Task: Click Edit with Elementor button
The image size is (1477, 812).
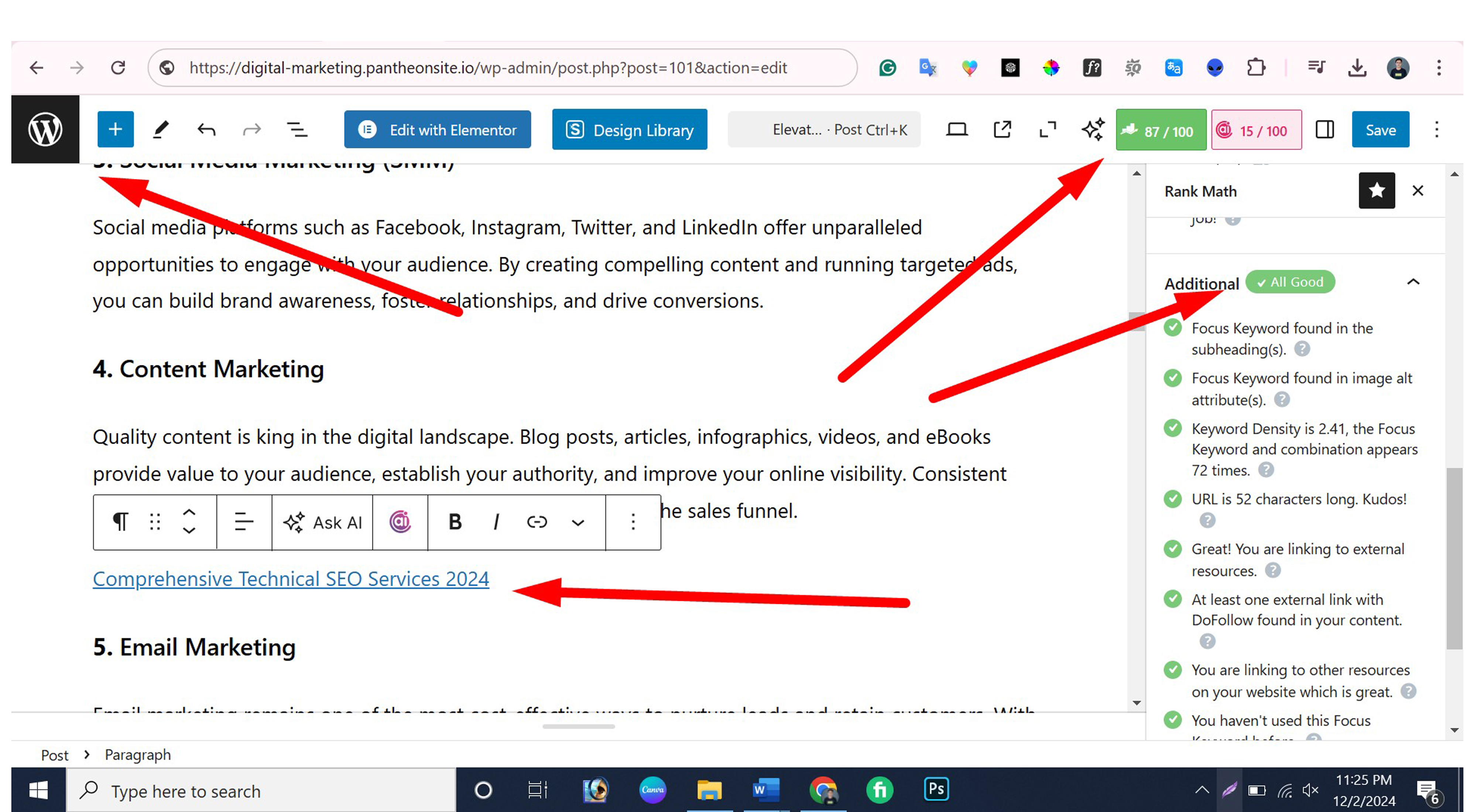Action: 438,130
